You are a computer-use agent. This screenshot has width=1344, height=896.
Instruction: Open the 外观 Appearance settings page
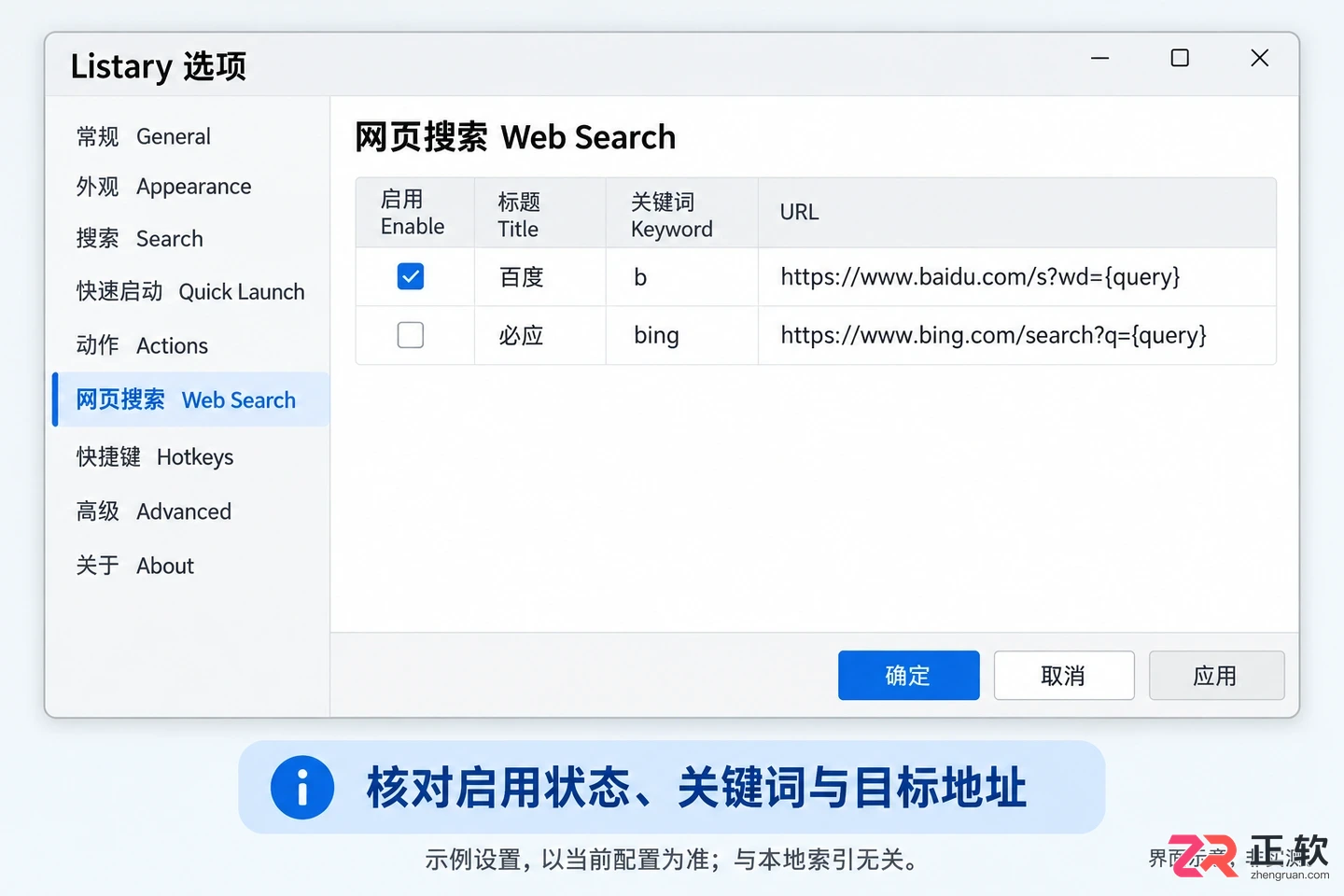click(164, 187)
